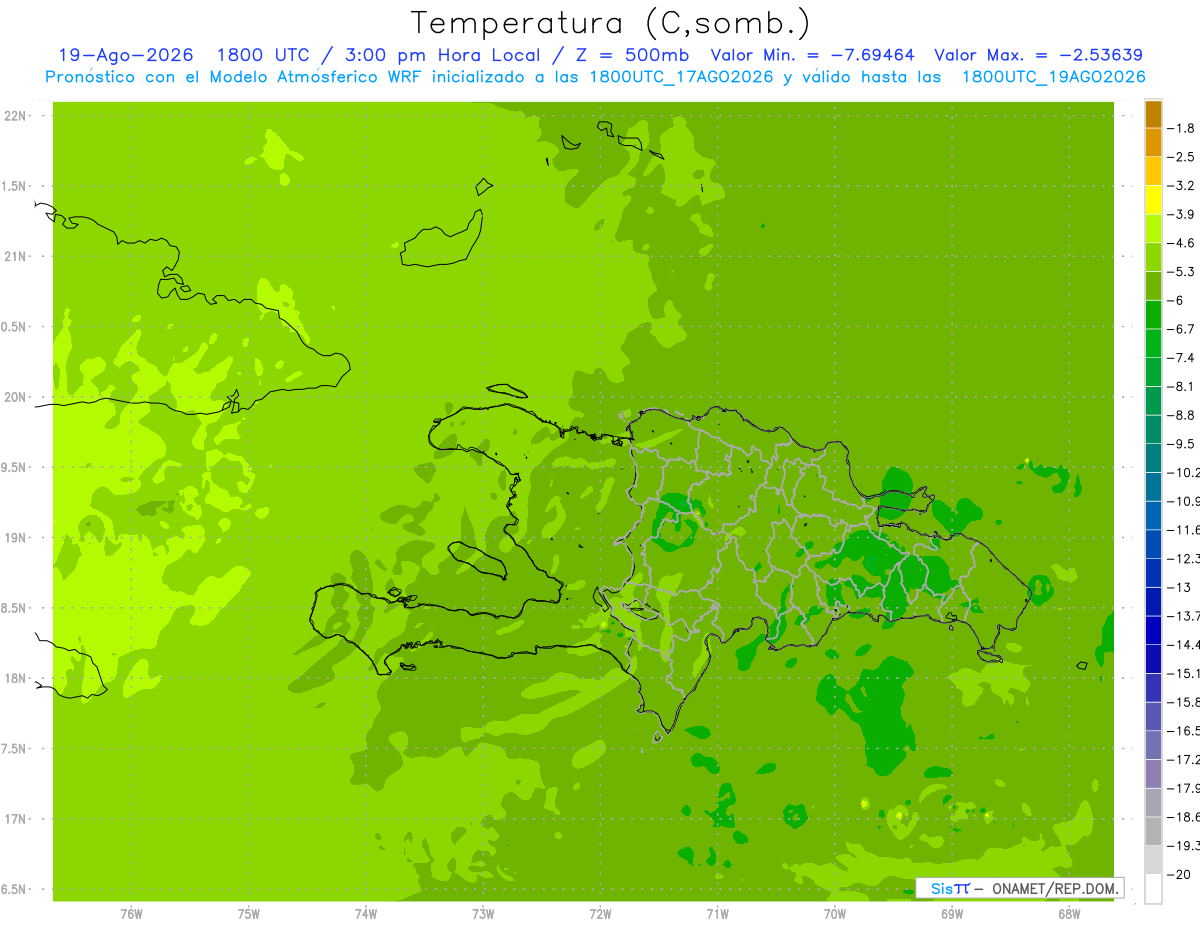Click the lime swatch between -3.9 and -4.6
1200x927 pixels.
click(x=1153, y=228)
